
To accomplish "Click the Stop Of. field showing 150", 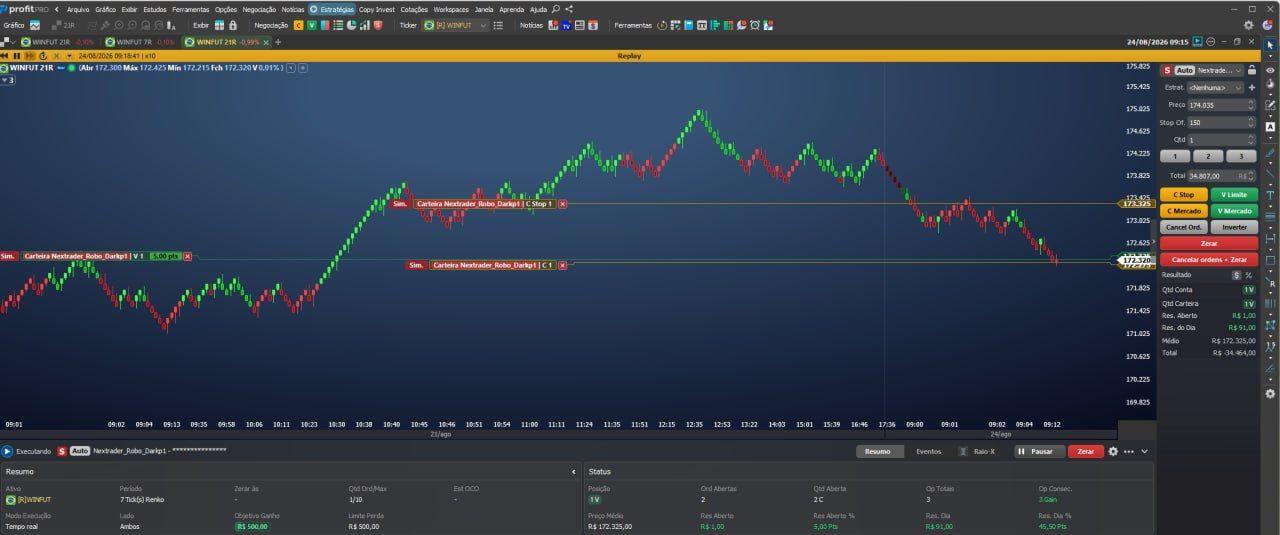I will point(1221,123).
